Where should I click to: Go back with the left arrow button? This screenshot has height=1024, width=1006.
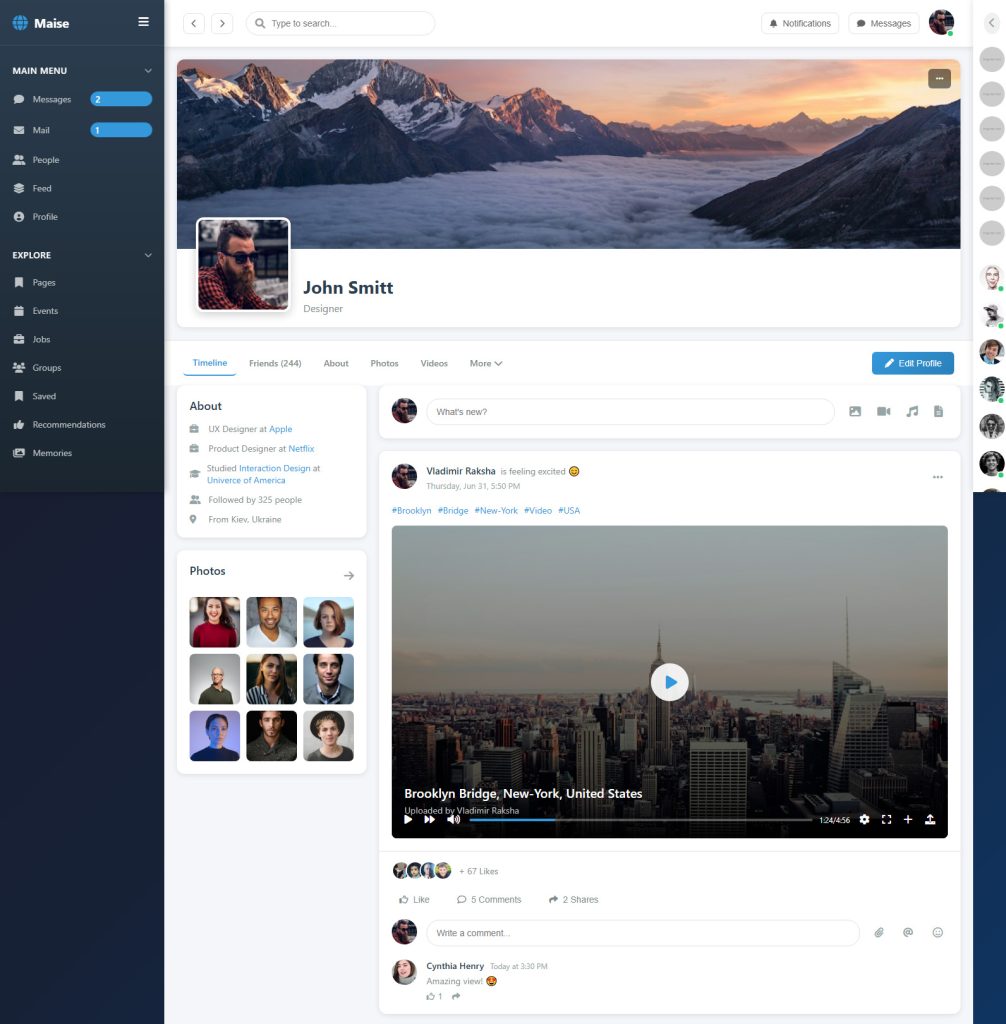click(x=193, y=24)
